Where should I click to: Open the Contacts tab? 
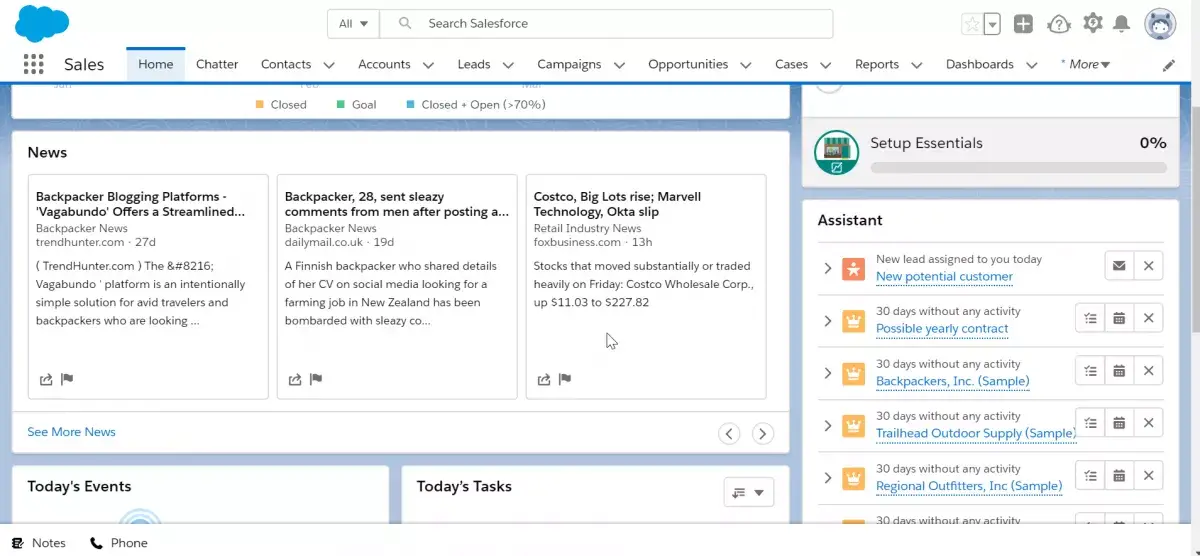[286, 64]
